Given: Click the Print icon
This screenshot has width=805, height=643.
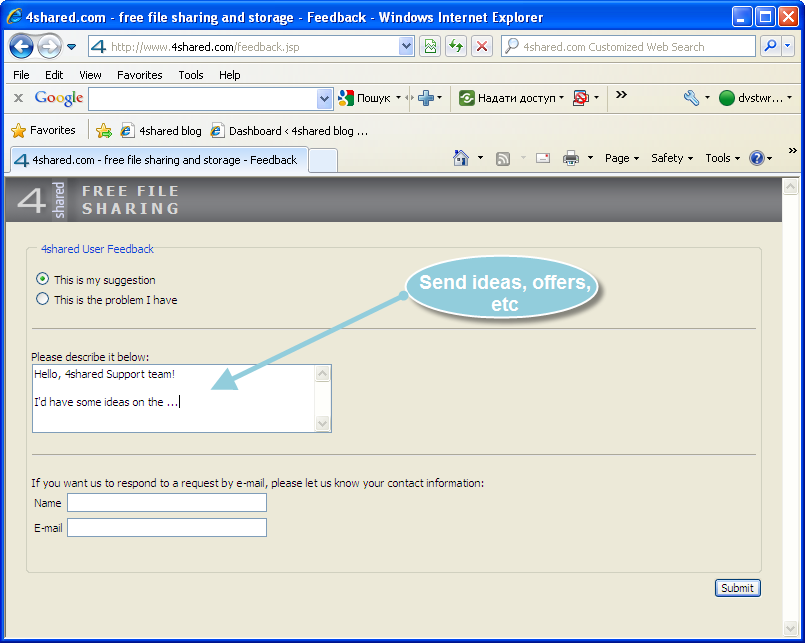Looking at the screenshot, I should [570, 158].
